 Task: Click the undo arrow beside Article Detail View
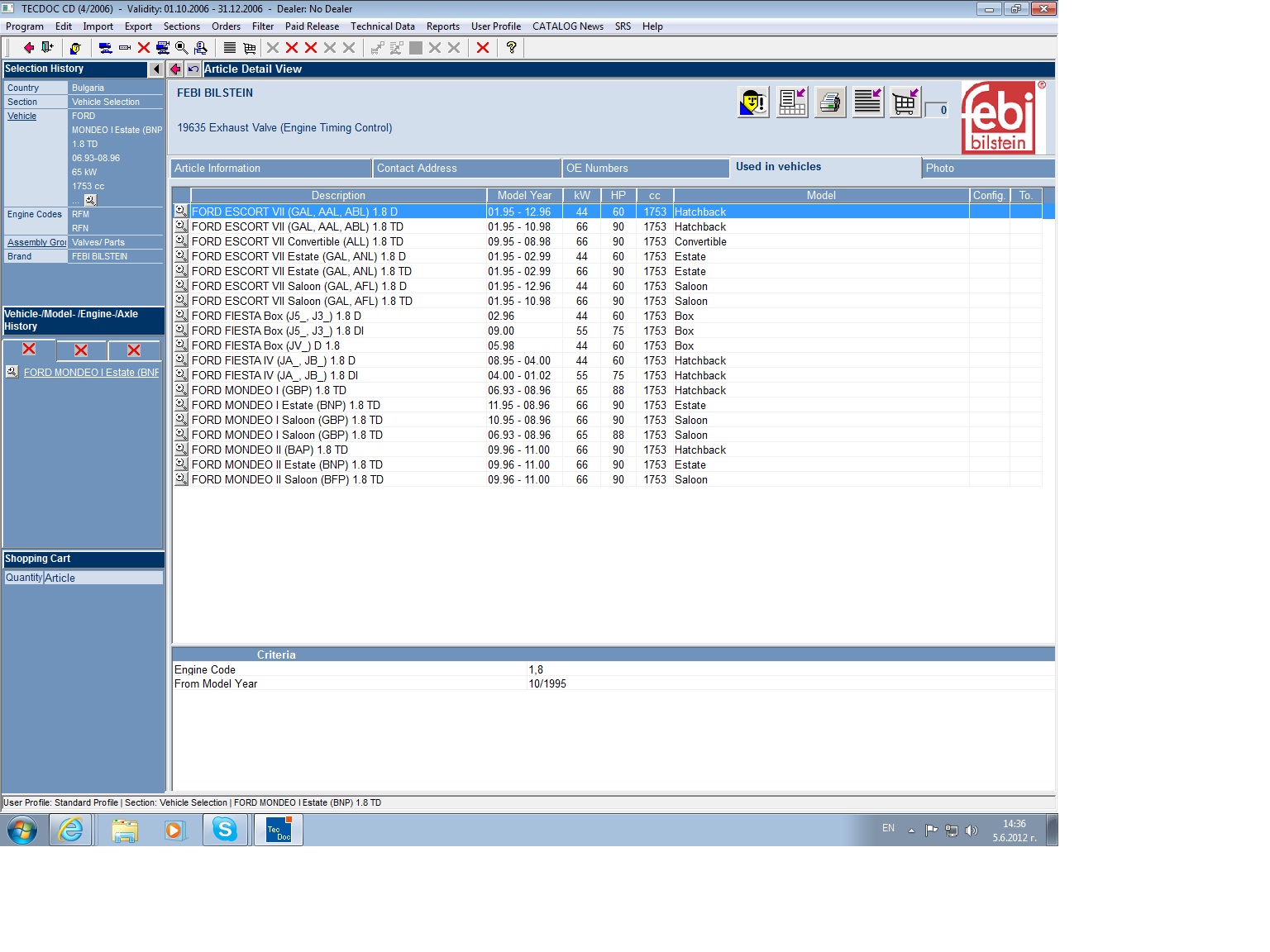click(193, 69)
